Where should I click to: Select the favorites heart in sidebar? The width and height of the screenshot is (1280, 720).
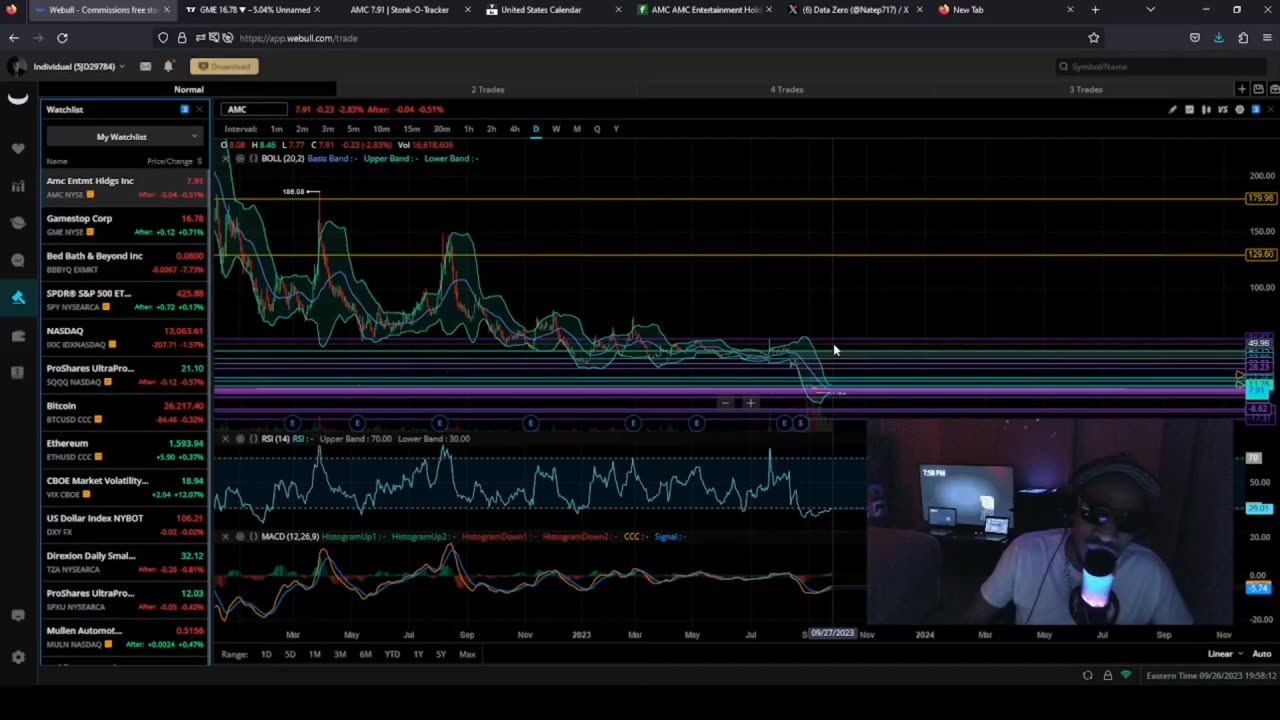tap(18, 149)
